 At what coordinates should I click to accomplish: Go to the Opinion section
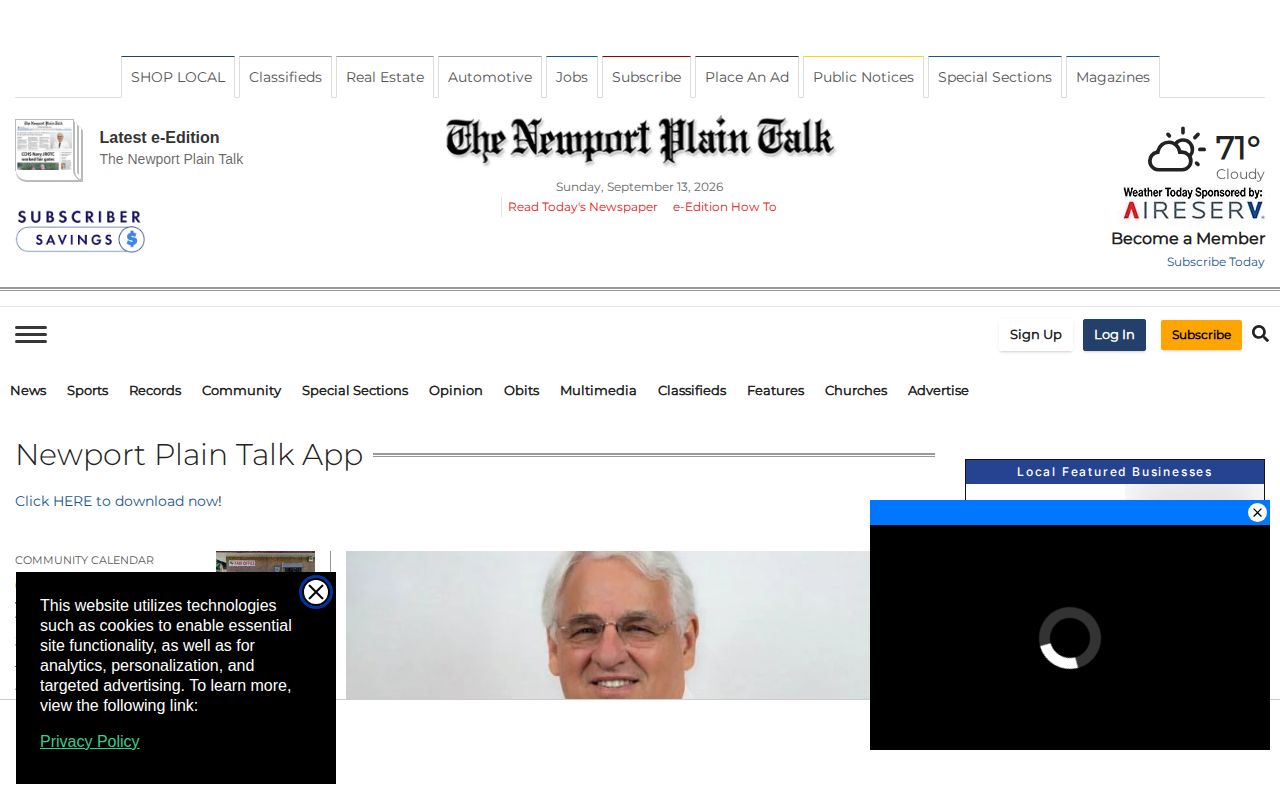456,390
